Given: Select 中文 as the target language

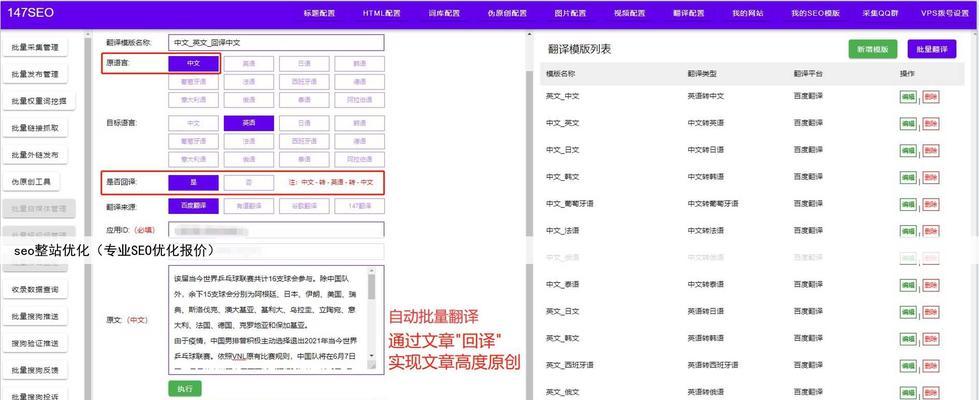Looking at the screenshot, I should pyautogui.click(x=194, y=123).
